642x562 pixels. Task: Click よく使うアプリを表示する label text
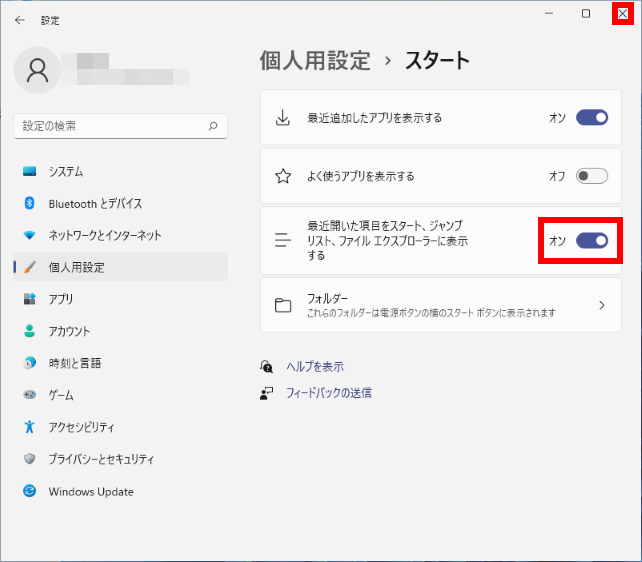(x=361, y=176)
